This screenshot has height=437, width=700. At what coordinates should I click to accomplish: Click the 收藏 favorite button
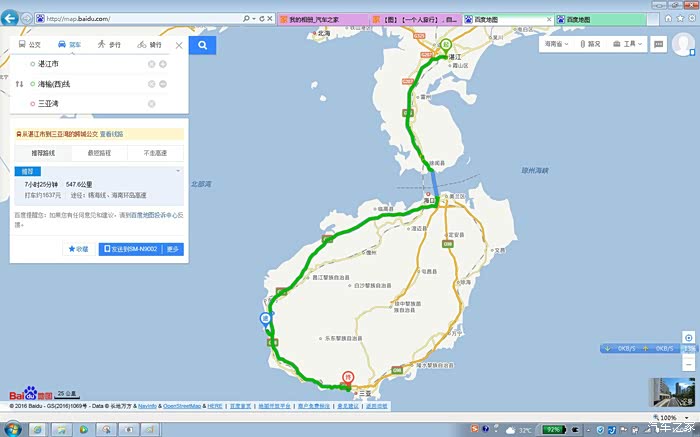point(77,249)
